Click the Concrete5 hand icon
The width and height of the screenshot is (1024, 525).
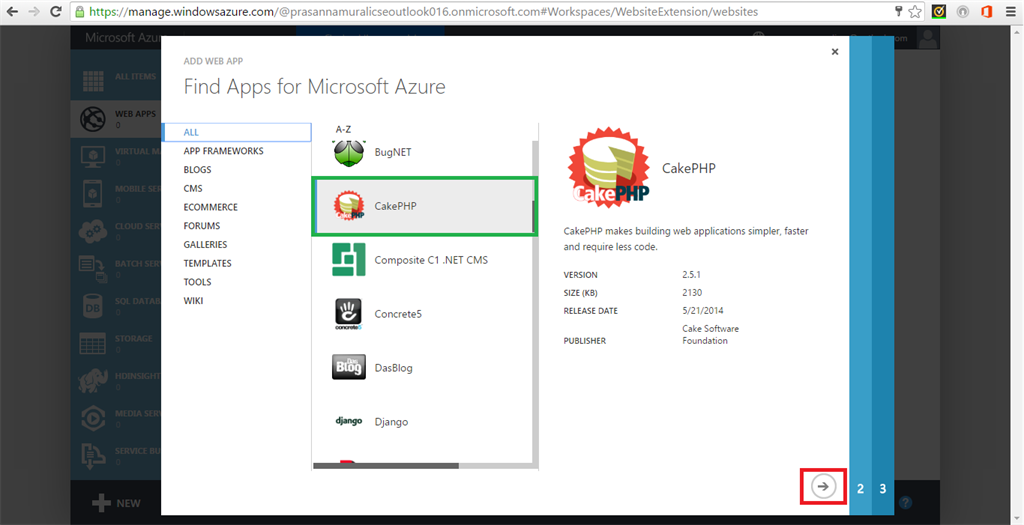[349, 314]
